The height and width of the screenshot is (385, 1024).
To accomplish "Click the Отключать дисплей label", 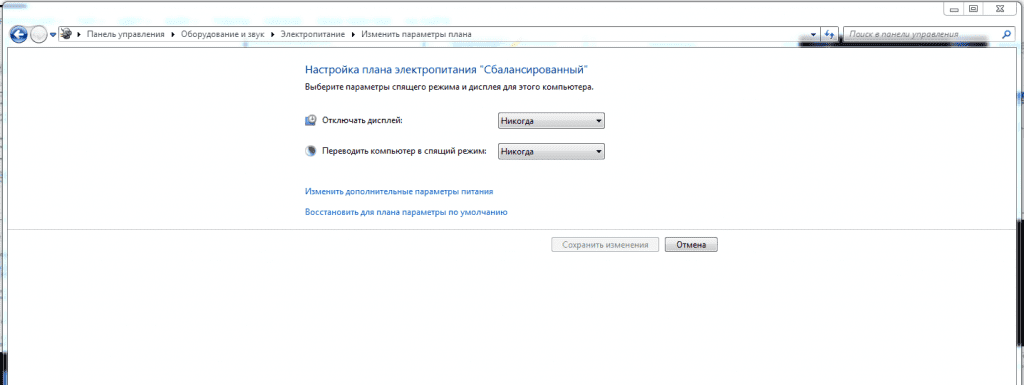I will coord(362,121).
